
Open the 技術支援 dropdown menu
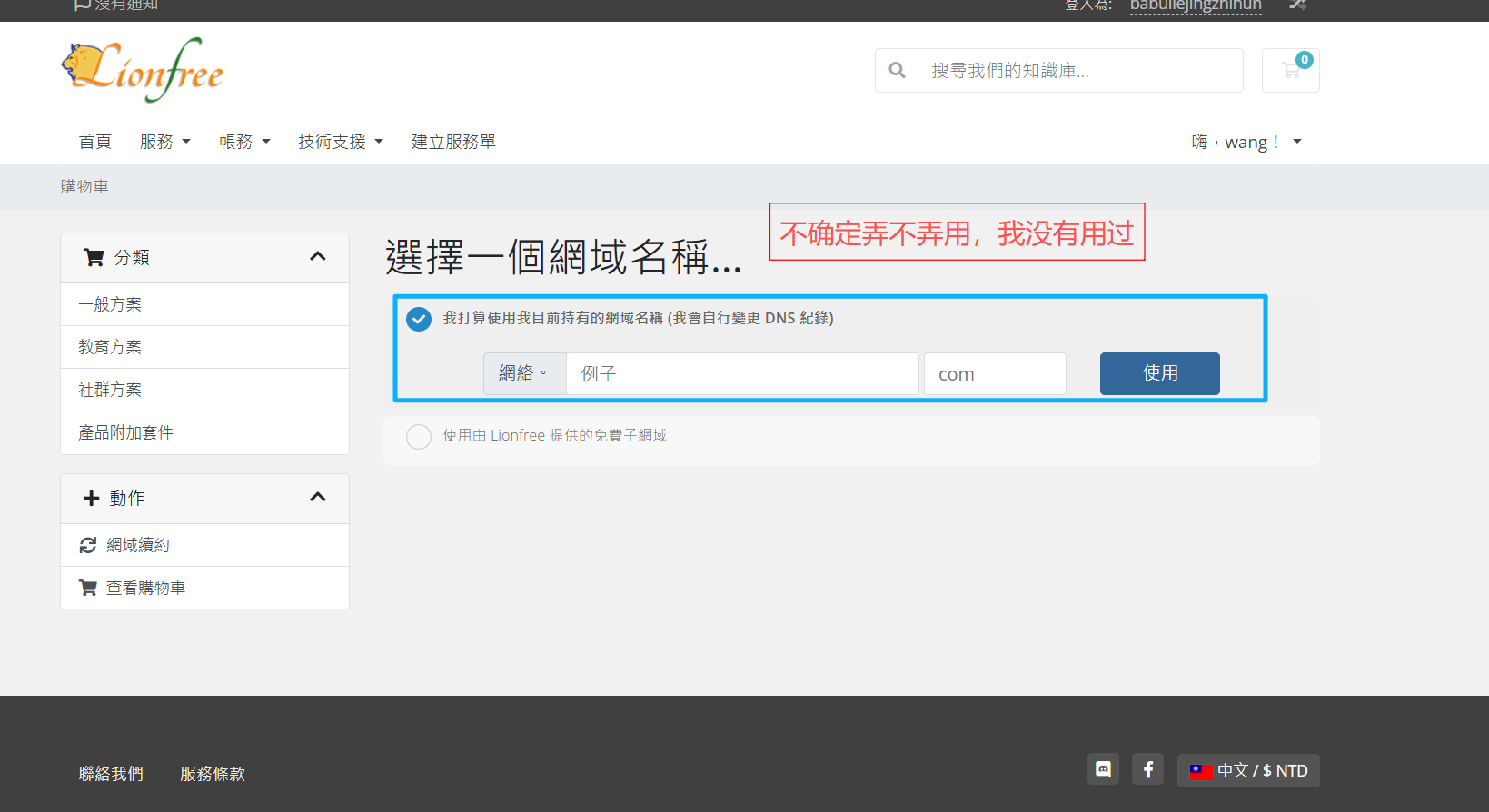[x=341, y=142]
